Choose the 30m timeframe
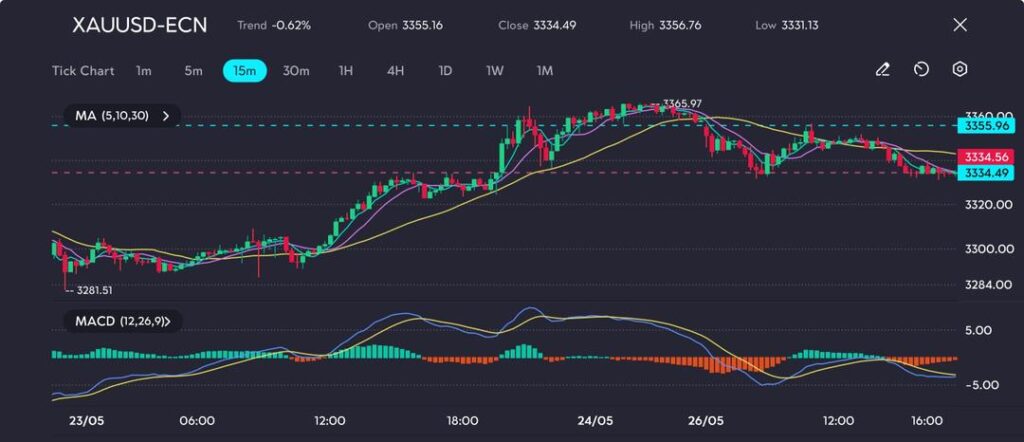 (296, 71)
